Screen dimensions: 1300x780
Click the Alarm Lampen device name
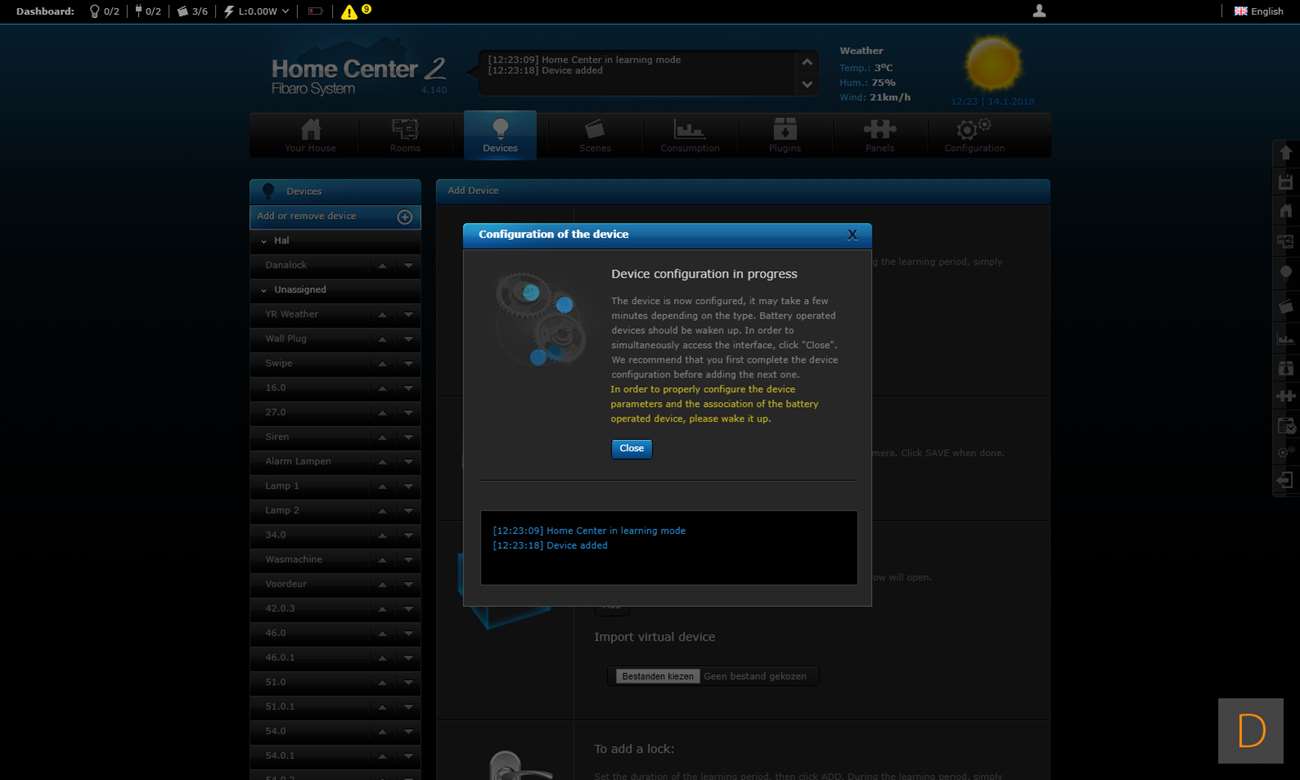(298, 461)
